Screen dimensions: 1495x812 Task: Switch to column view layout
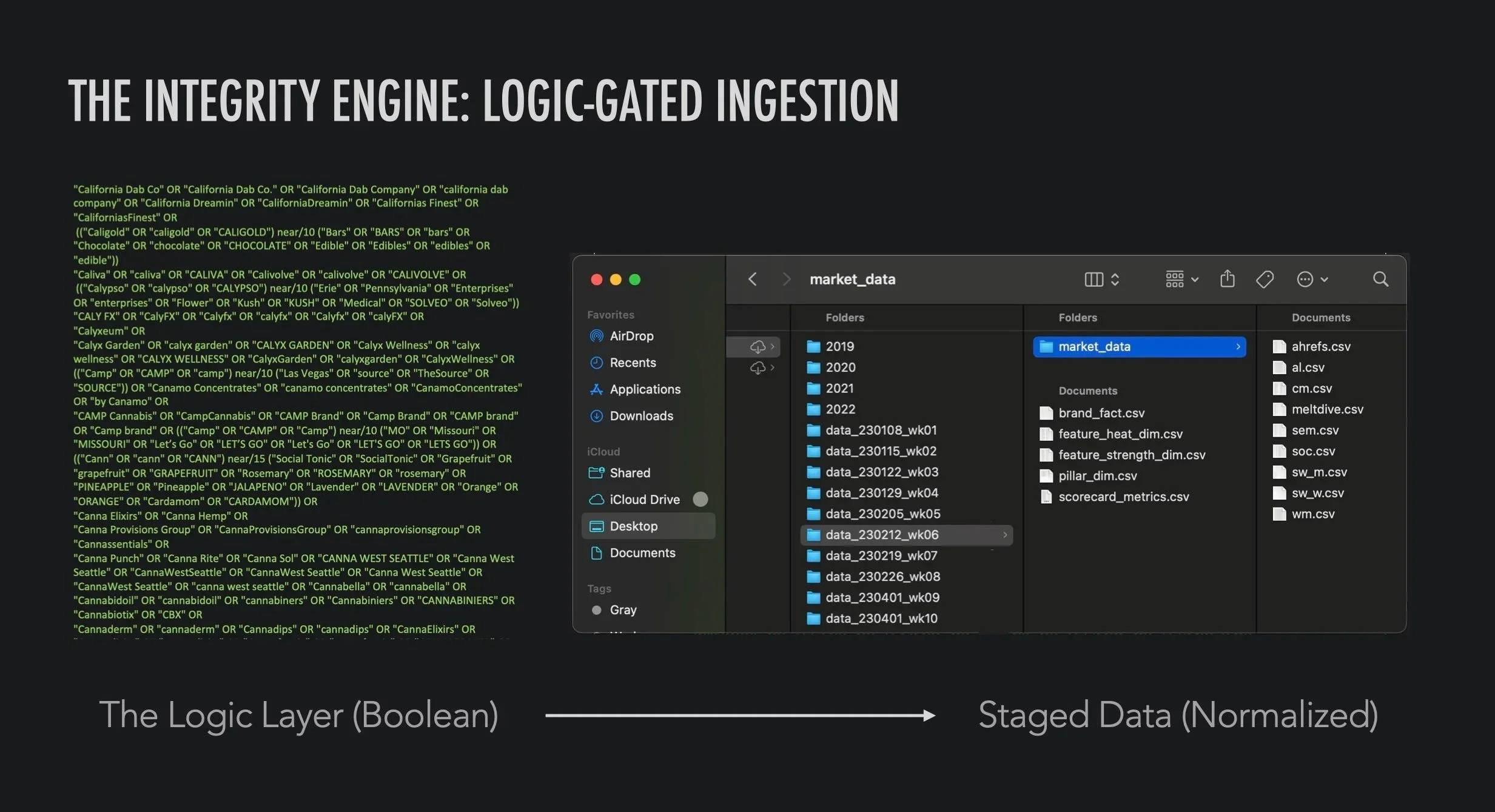tap(1092, 279)
